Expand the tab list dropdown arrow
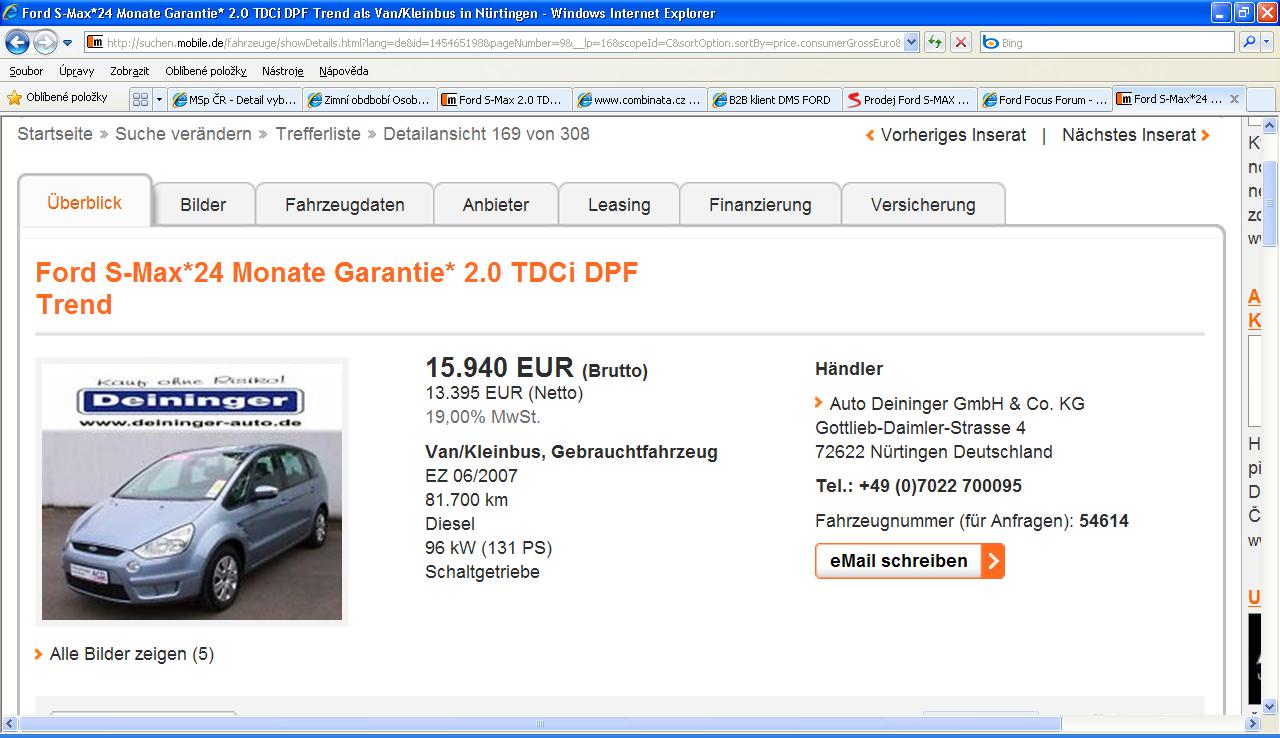Image resolution: width=1280 pixels, height=738 pixels. pyautogui.click(x=159, y=99)
